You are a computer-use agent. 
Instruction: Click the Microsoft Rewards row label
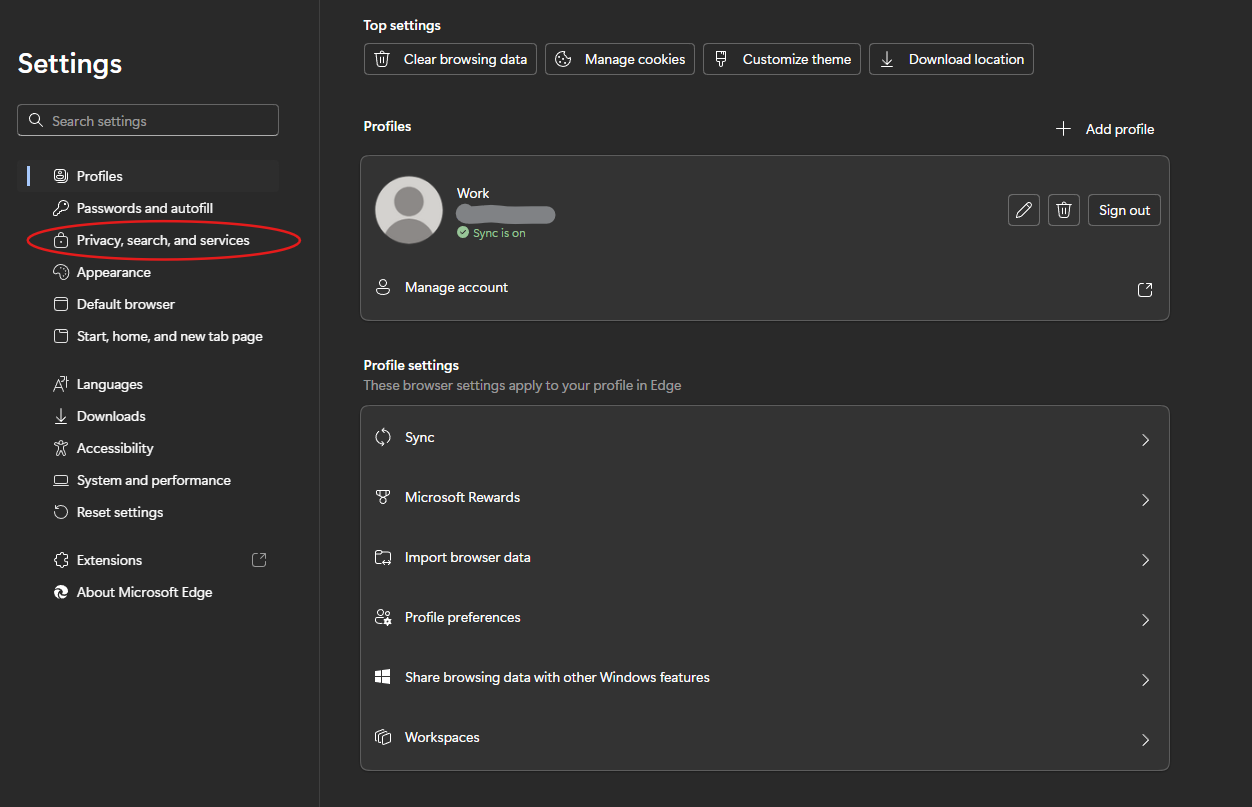[462, 497]
